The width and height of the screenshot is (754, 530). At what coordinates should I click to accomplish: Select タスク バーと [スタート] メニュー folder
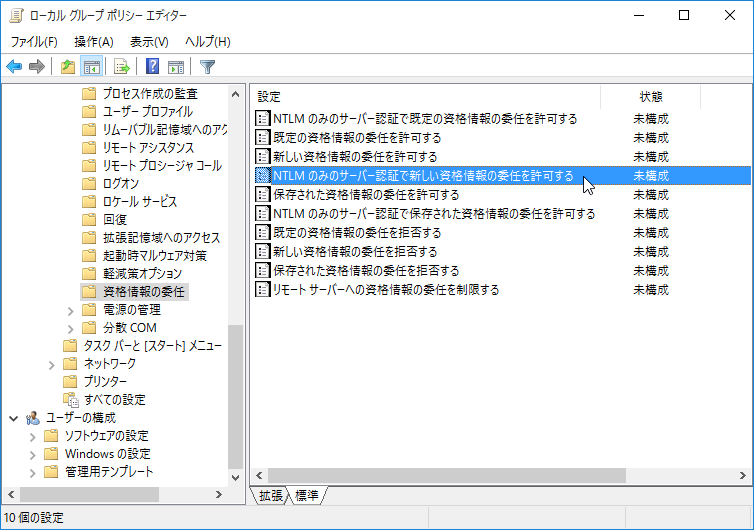(152, 345)
